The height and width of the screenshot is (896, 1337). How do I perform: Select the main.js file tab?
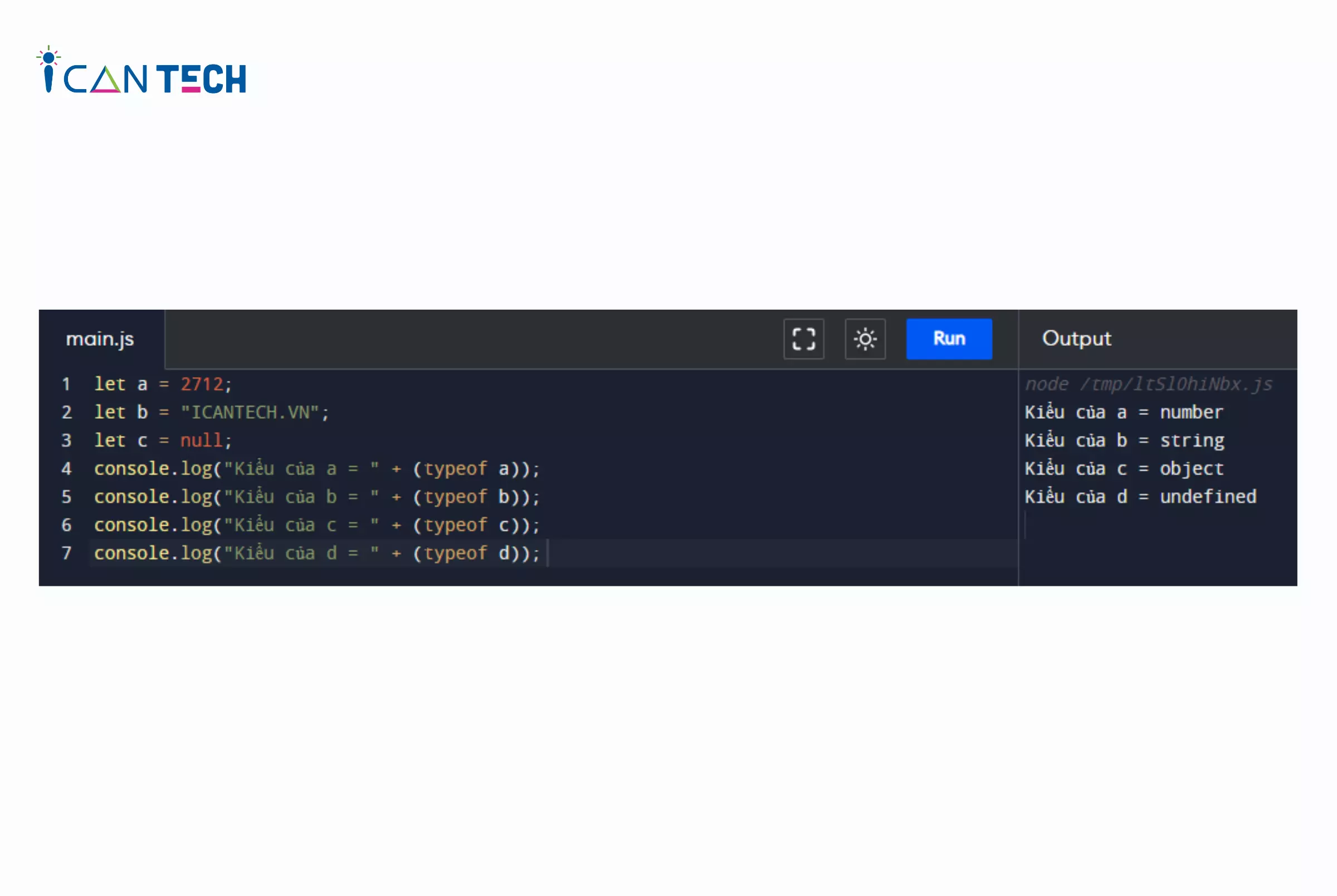[x=101, y=339]
